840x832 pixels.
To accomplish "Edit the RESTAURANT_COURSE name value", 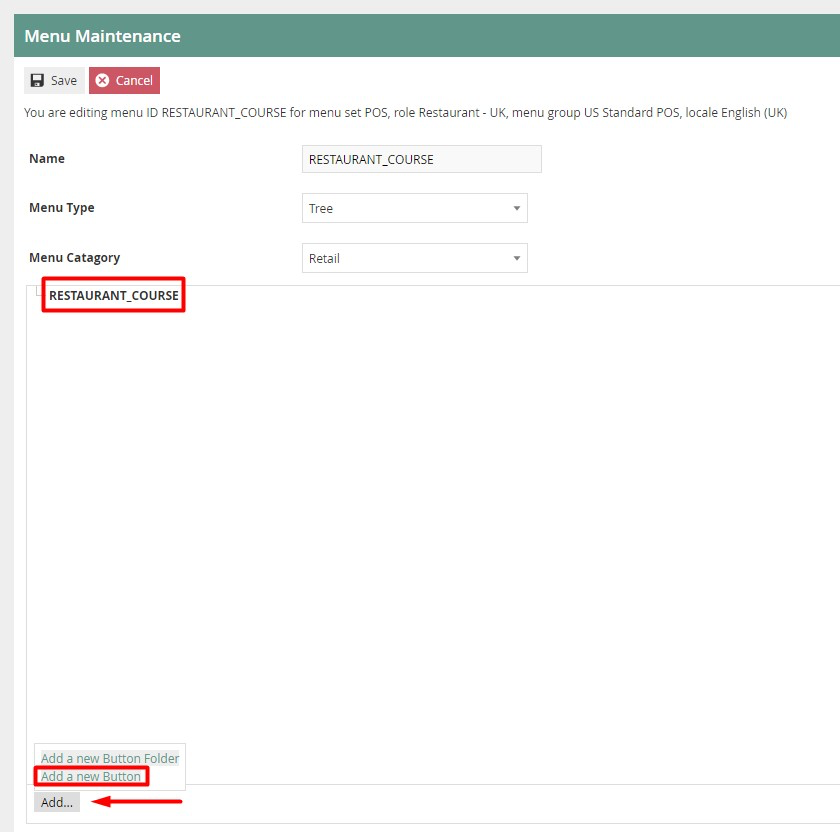I will tap(421, 159).
